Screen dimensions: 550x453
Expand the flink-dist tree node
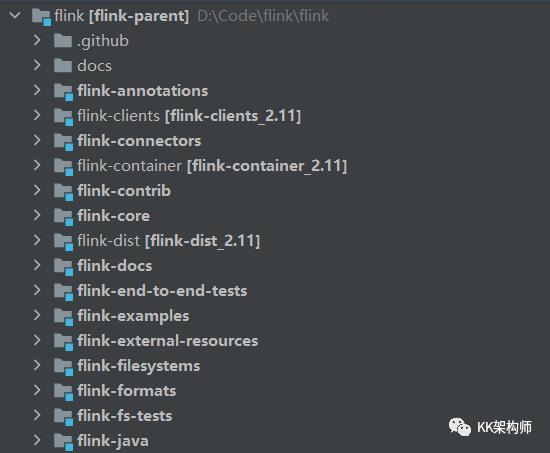tap(37, 240)
